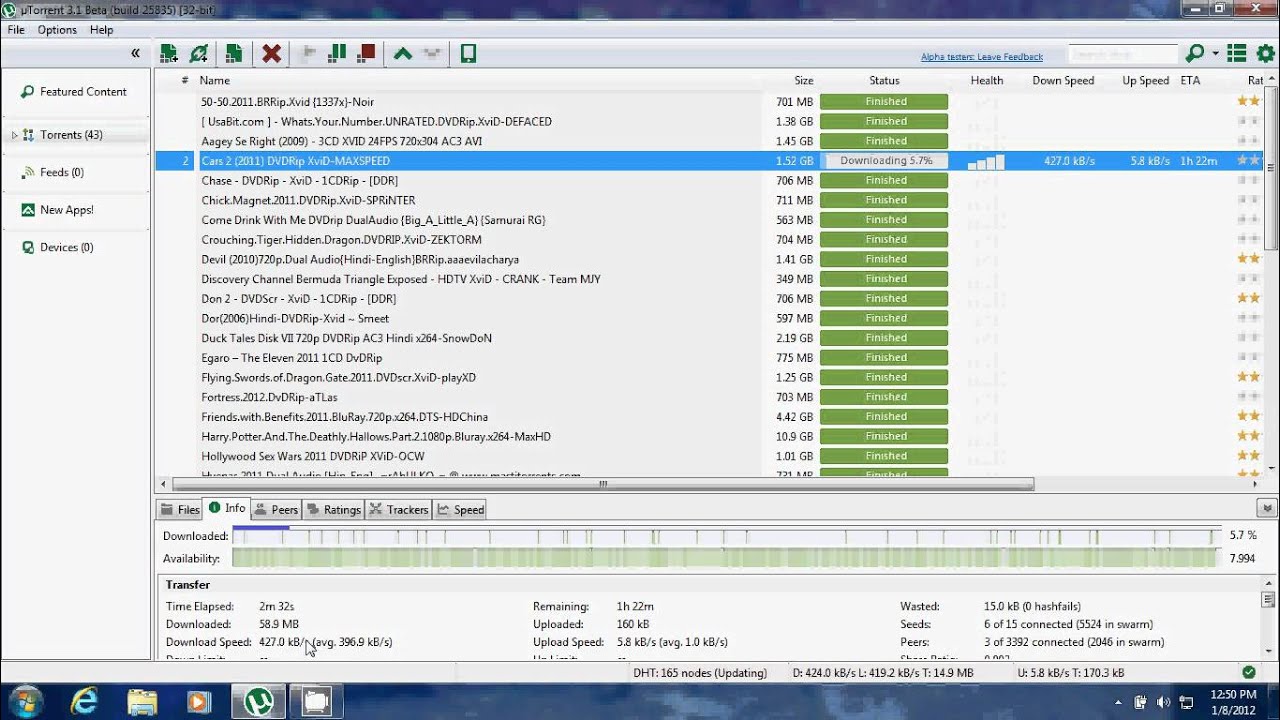The height and width of the screenshot is (720, 1280).
Task: Sort by the Status column header
Action: click(884, 81)
